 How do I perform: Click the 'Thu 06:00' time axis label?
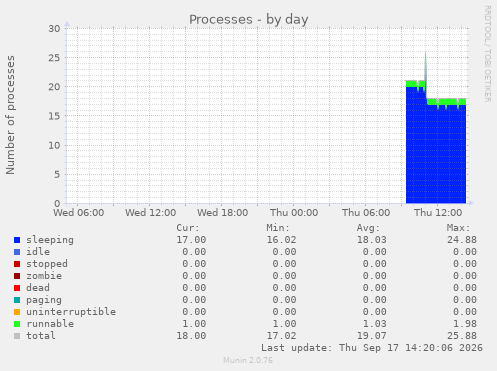tap(366, 213)
